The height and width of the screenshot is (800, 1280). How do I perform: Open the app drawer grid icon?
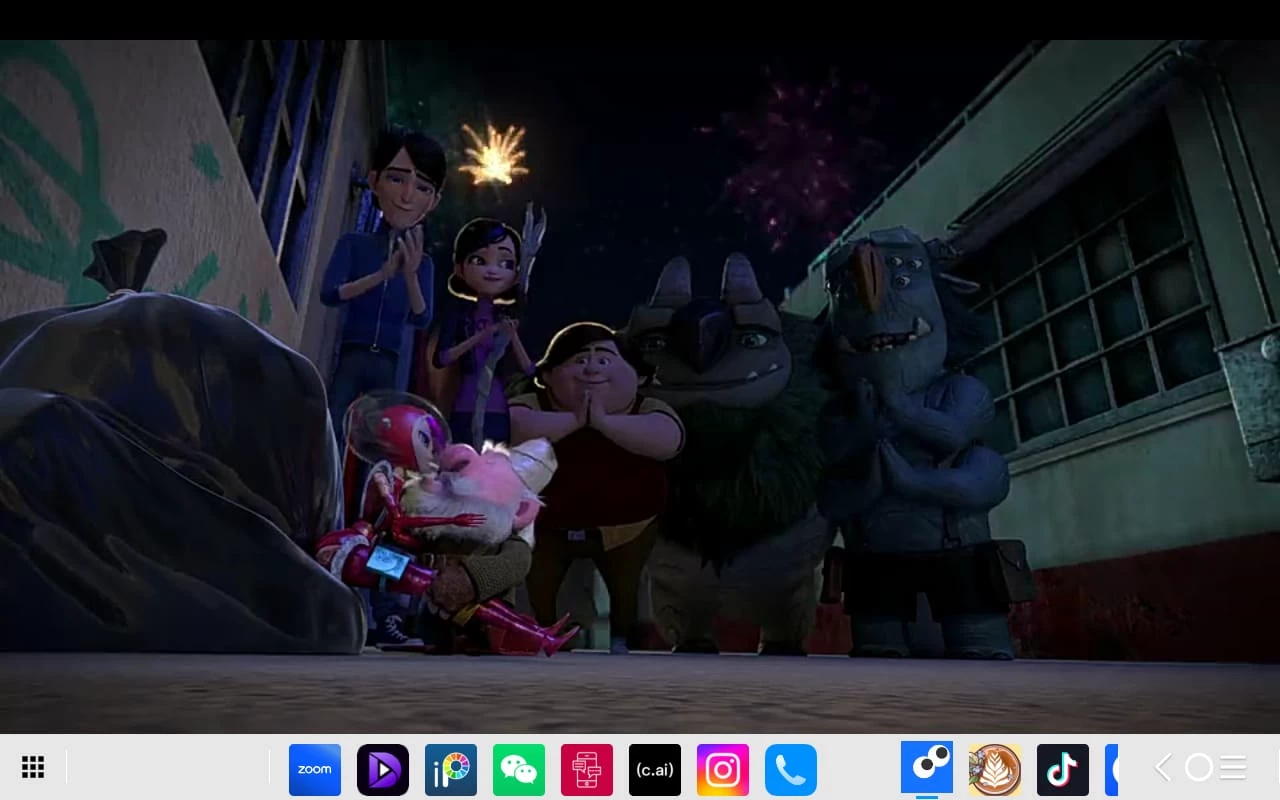(33, 768)
